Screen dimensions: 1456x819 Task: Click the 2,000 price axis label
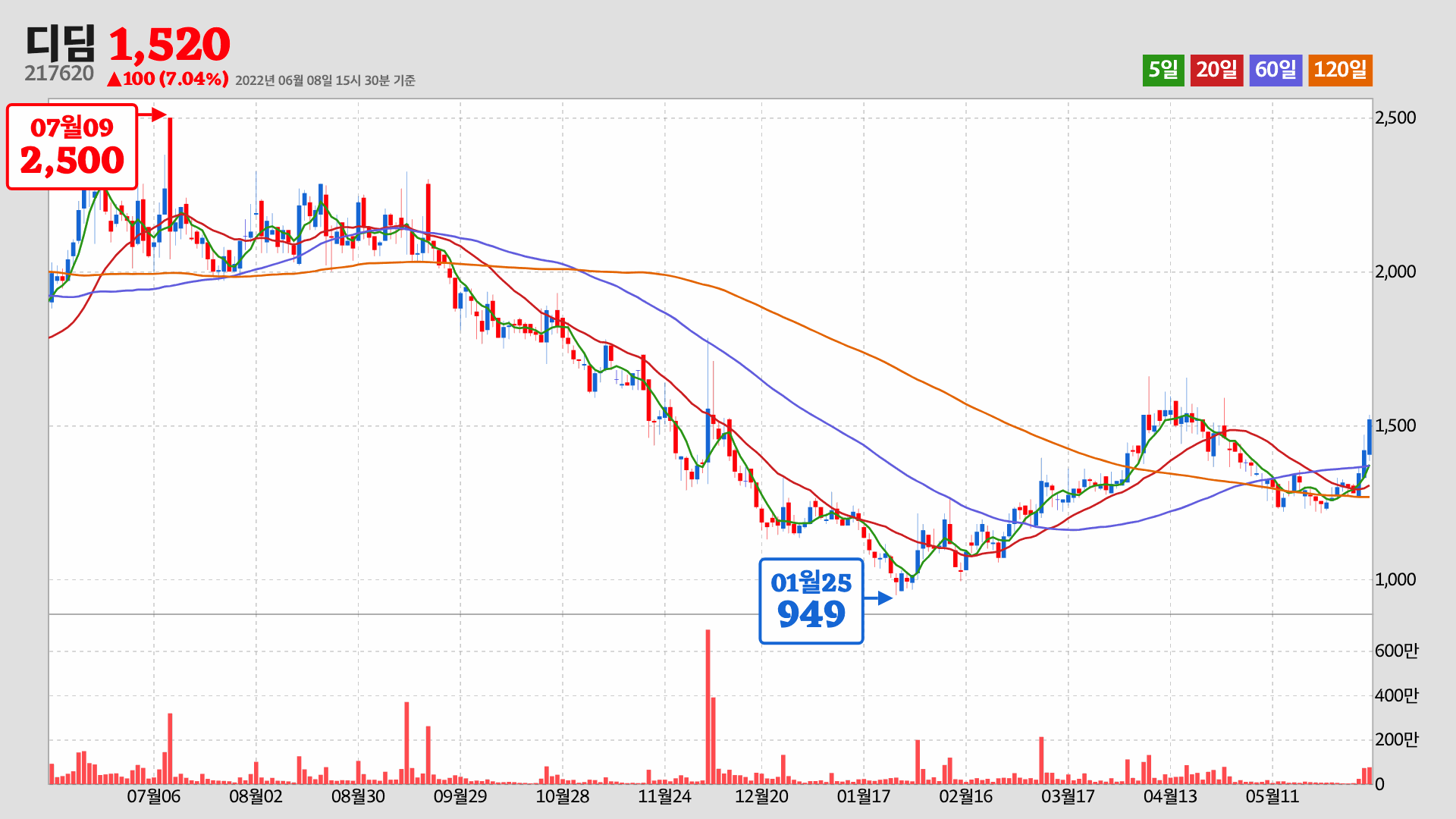point(1395,271)
